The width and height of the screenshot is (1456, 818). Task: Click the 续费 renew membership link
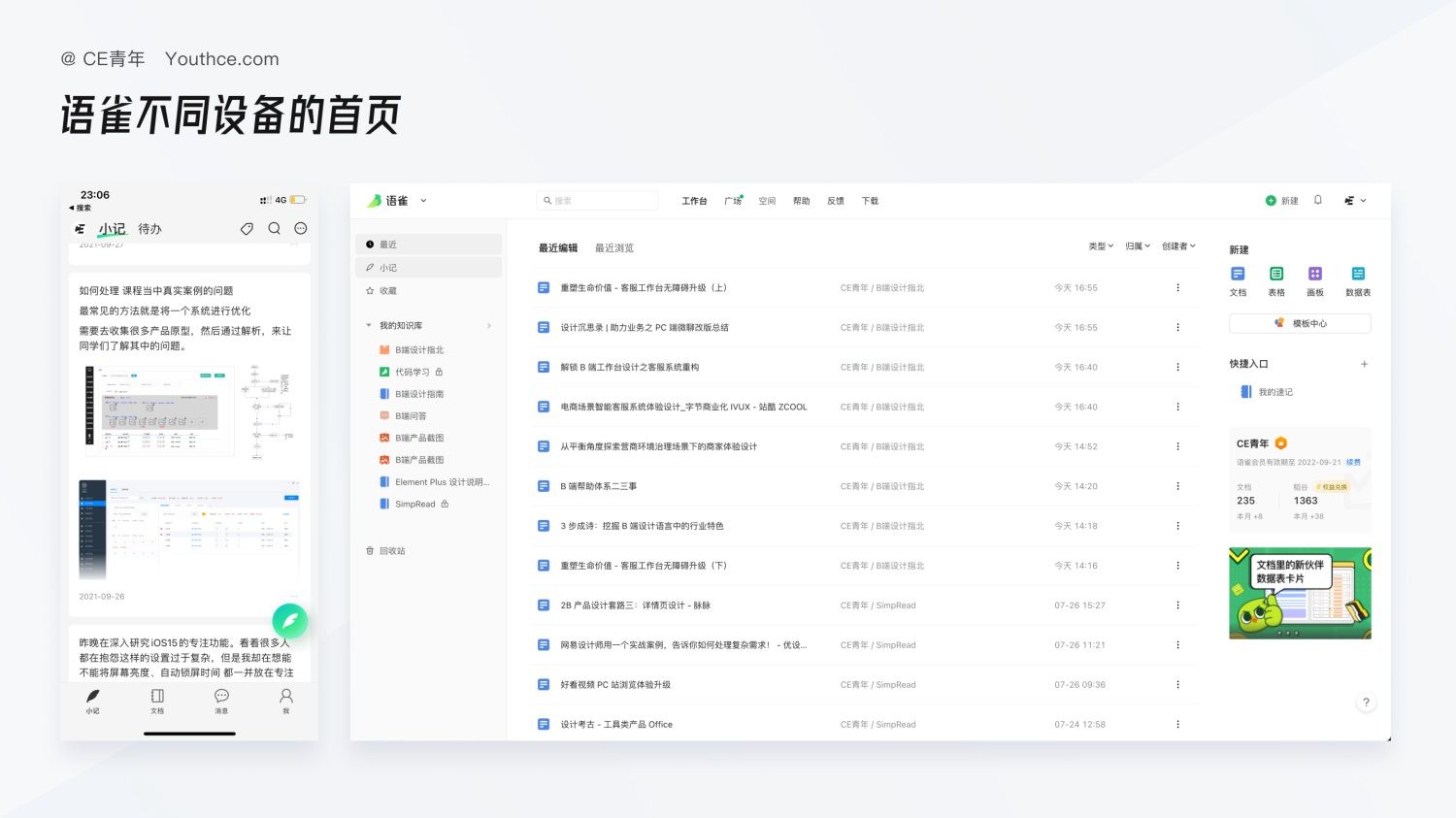pyautogui.click(x=1353, y=463)
